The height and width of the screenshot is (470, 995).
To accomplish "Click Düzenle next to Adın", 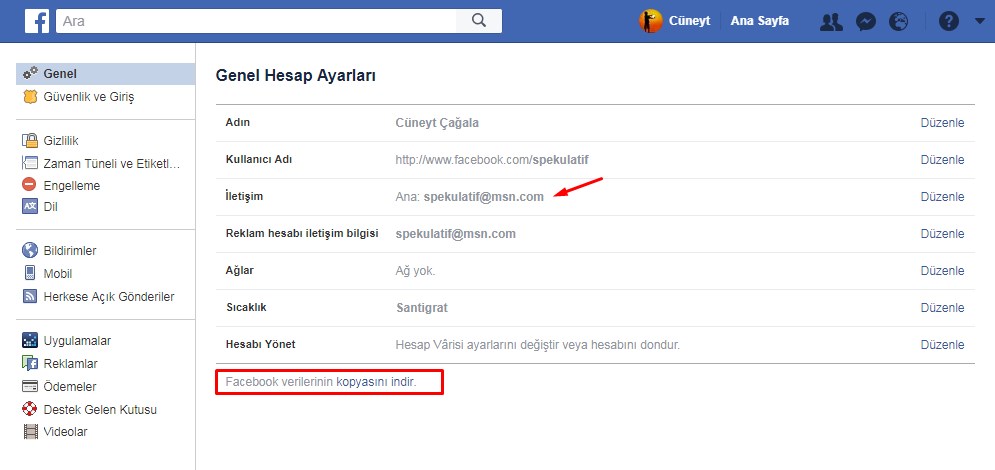I will coord(942,123).
